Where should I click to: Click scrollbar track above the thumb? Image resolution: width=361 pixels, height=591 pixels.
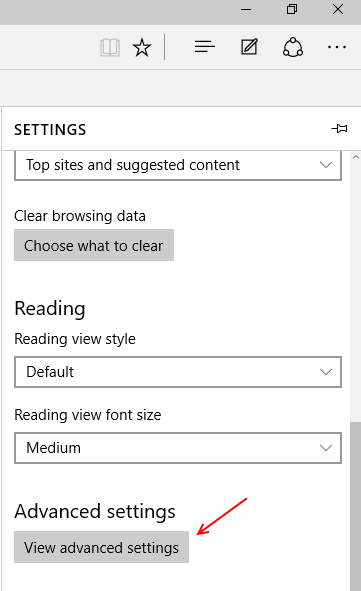point(355,292)
